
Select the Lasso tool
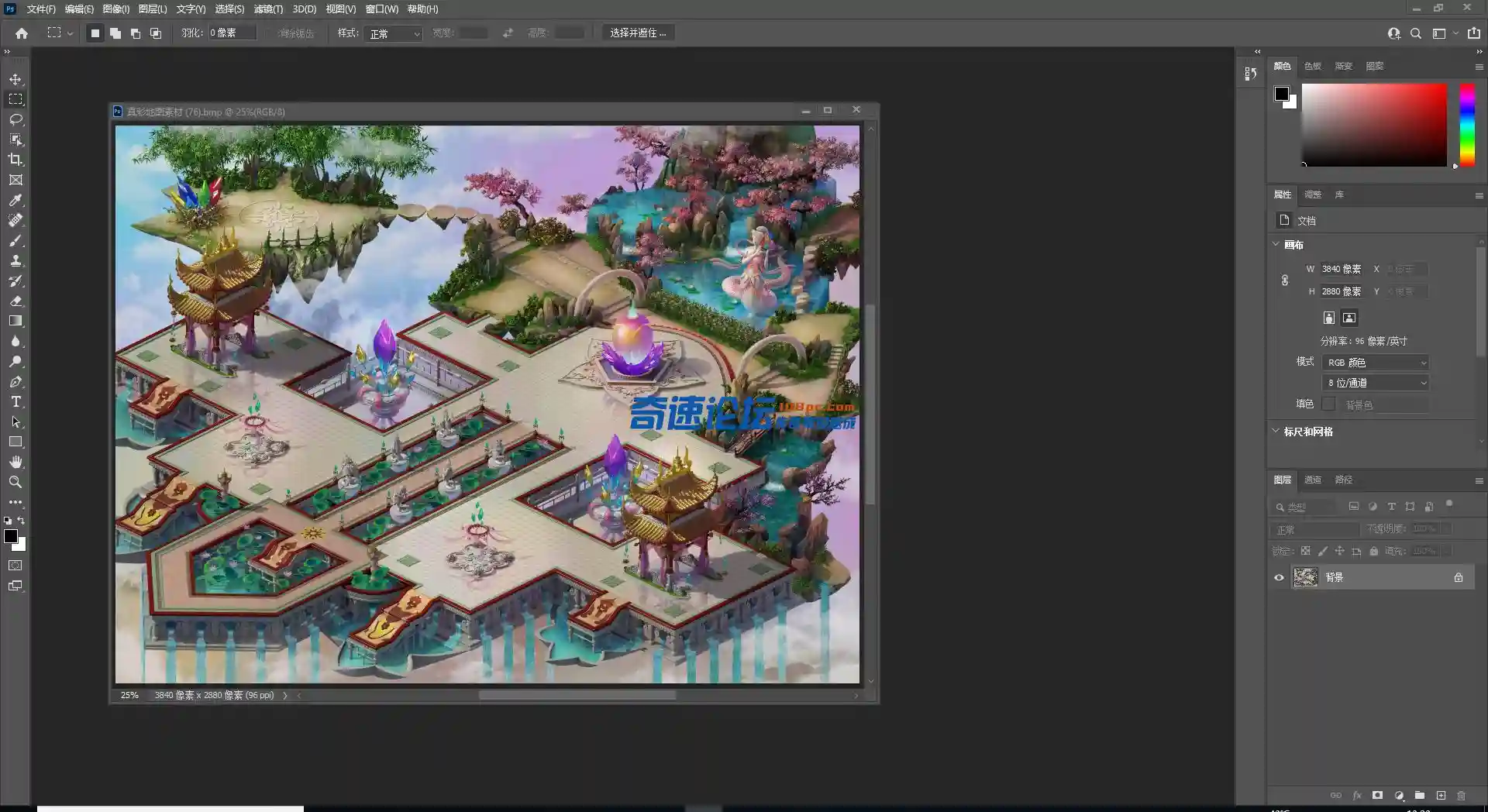click(15, 119)
